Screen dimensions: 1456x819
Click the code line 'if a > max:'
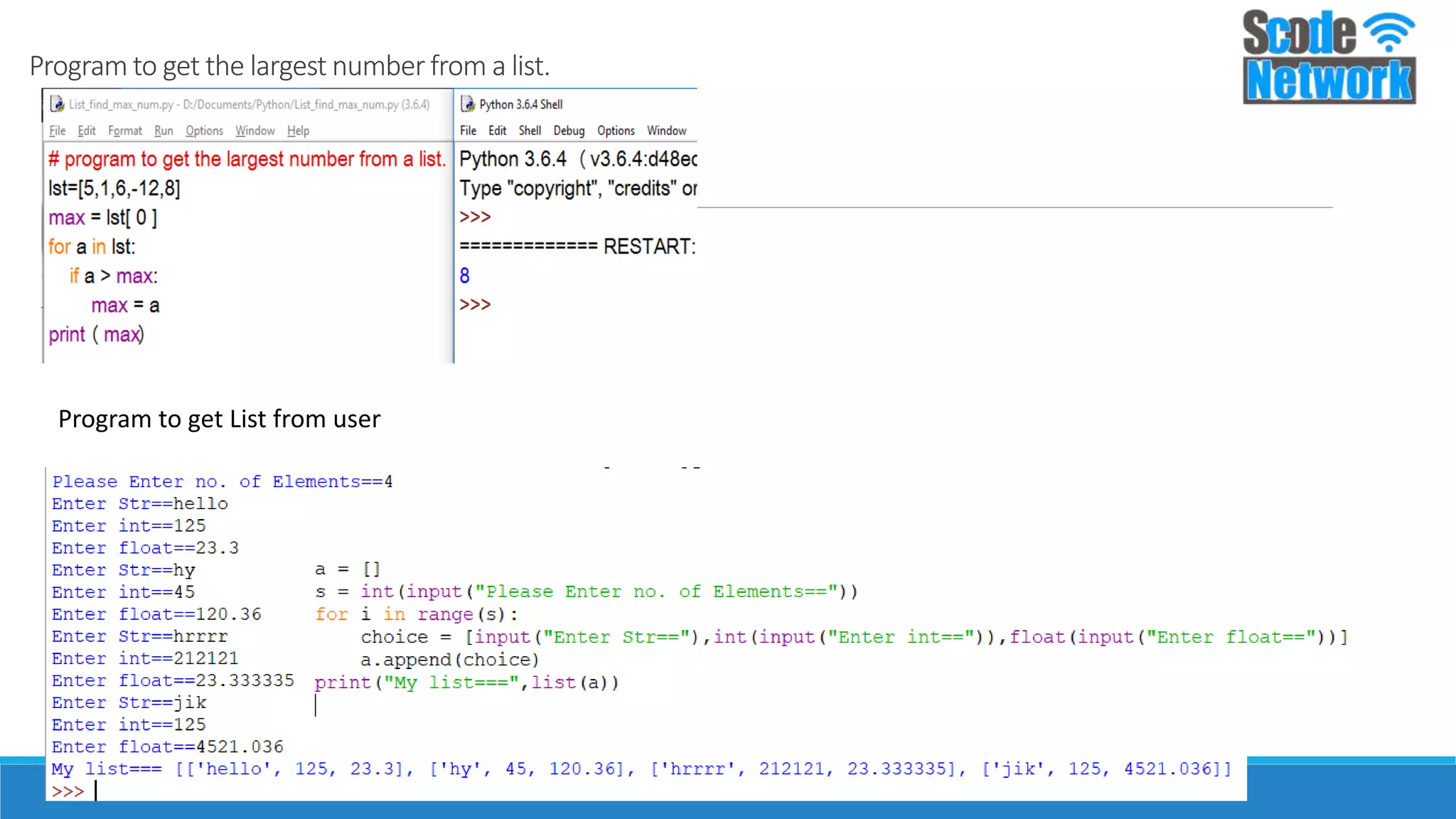click(114, 276)
